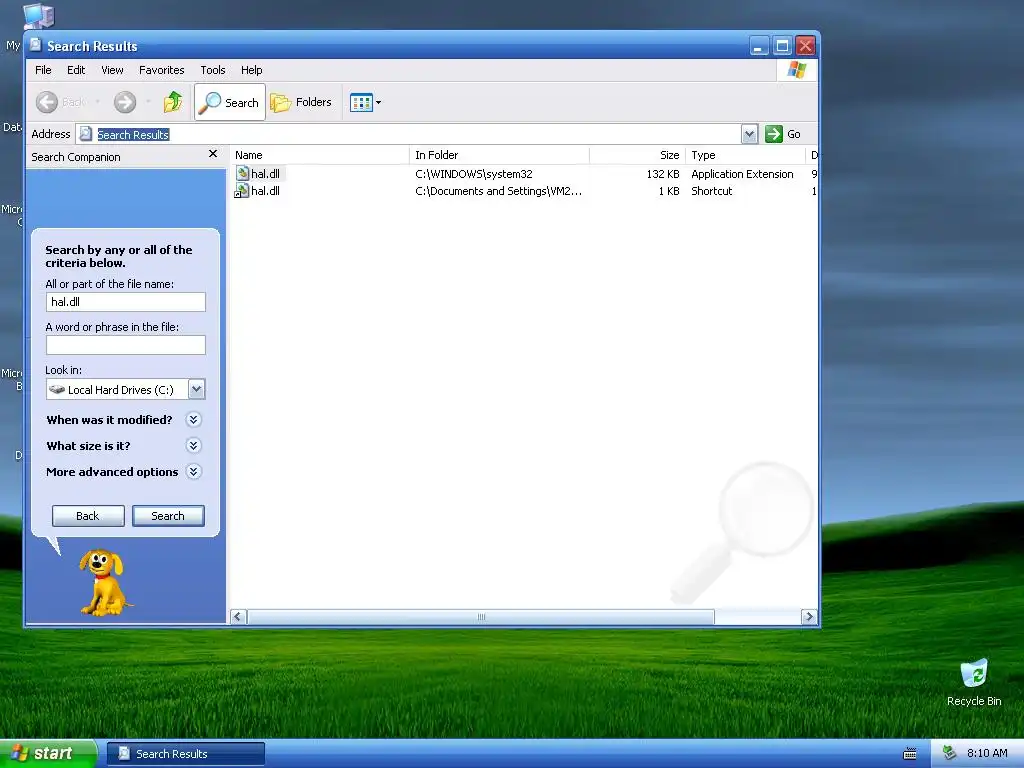Expand More advanced options
This screenshot has height=768, width=1024.
click(x=193, y=472)
